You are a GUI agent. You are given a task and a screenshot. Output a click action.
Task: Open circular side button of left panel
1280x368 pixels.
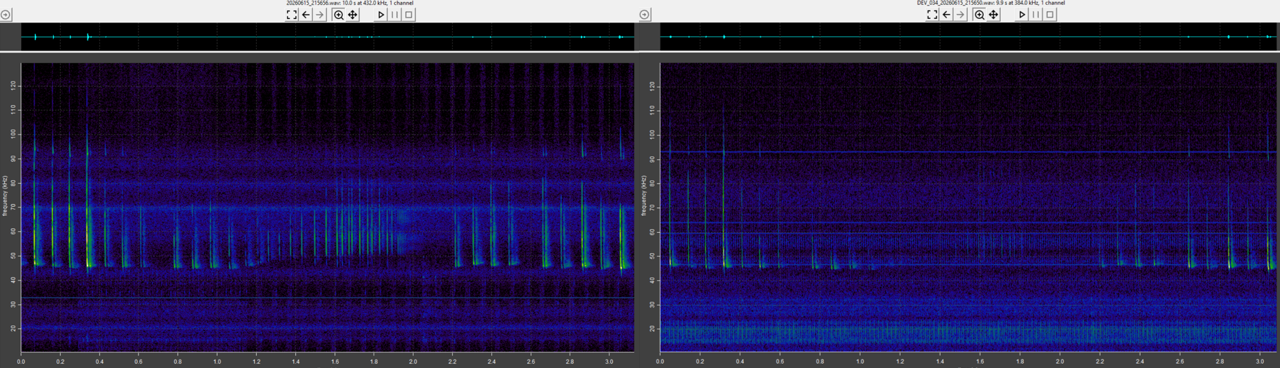(6, 15)
